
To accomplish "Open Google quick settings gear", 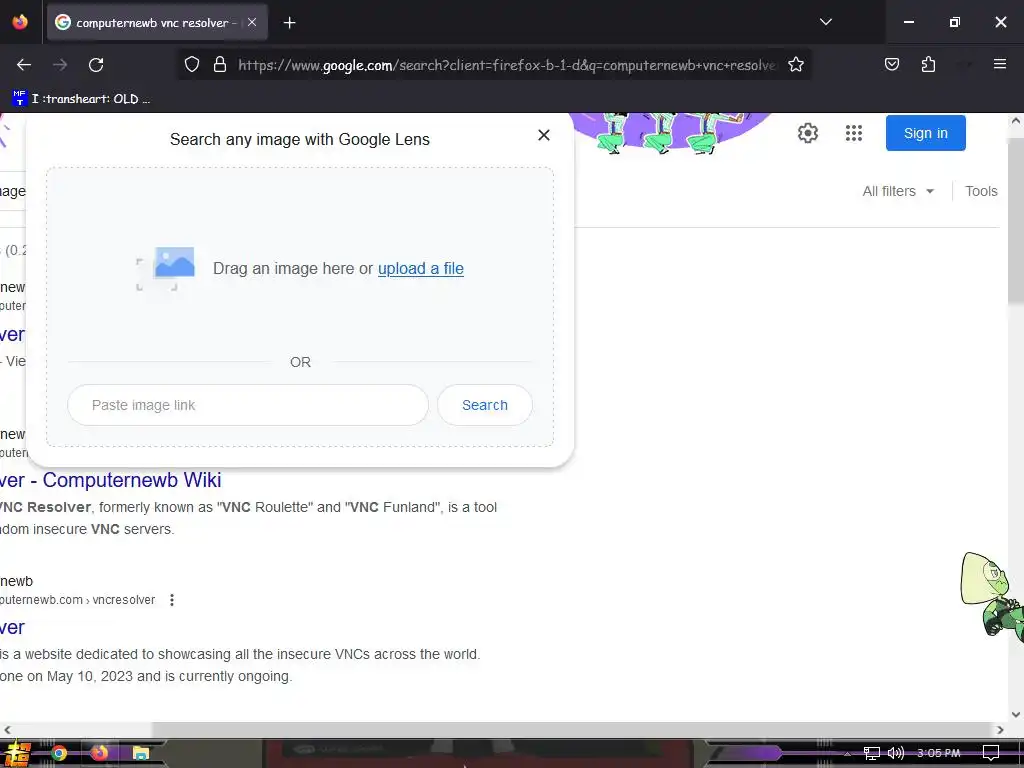I will (x=808, y=133).
